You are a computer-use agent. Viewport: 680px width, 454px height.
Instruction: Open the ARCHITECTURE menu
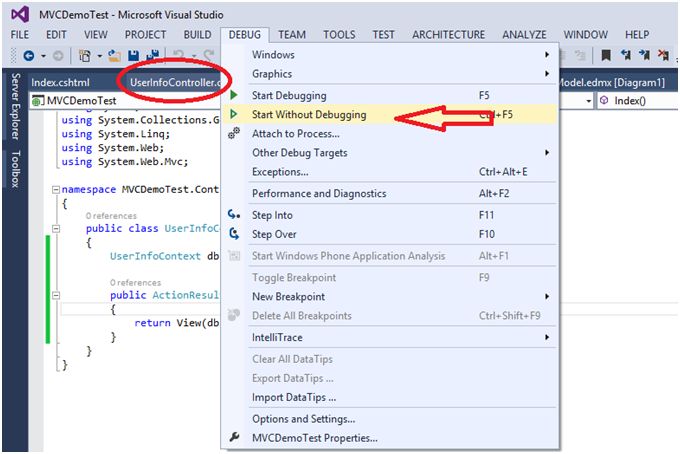pyautogui.click(x=448, y=35)
